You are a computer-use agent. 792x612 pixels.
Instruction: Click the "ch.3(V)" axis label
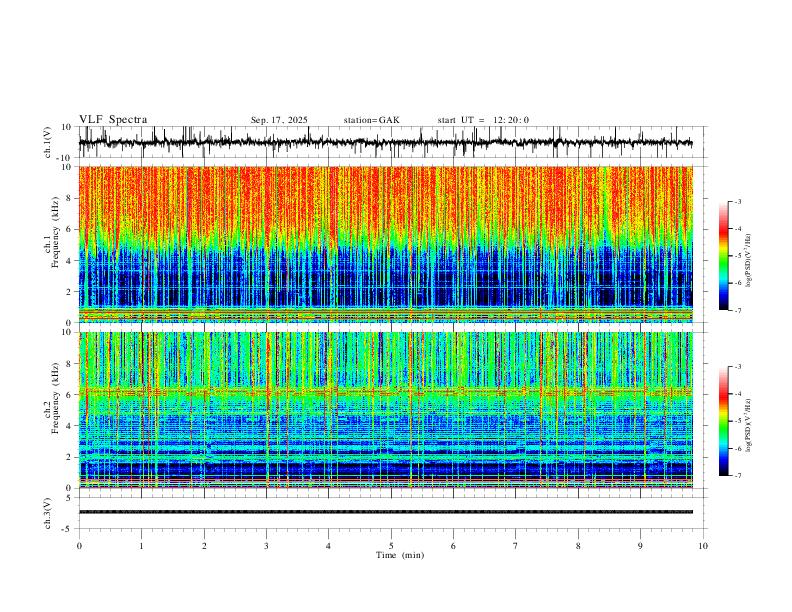click(x=48, y=513)
